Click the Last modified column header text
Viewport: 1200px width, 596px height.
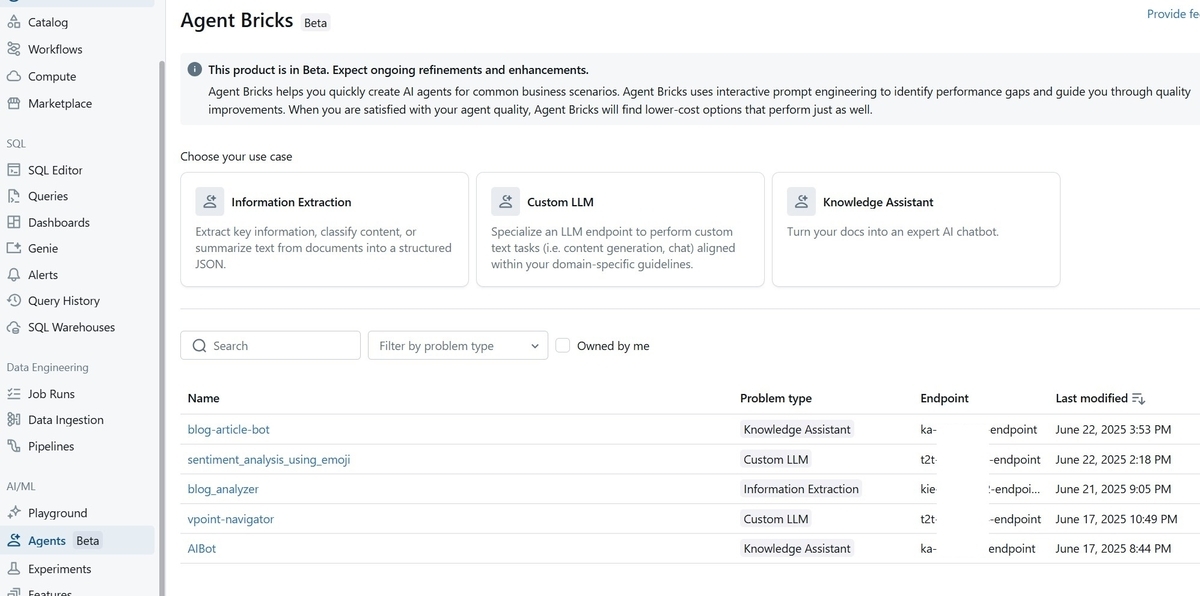pos(1092,398)
